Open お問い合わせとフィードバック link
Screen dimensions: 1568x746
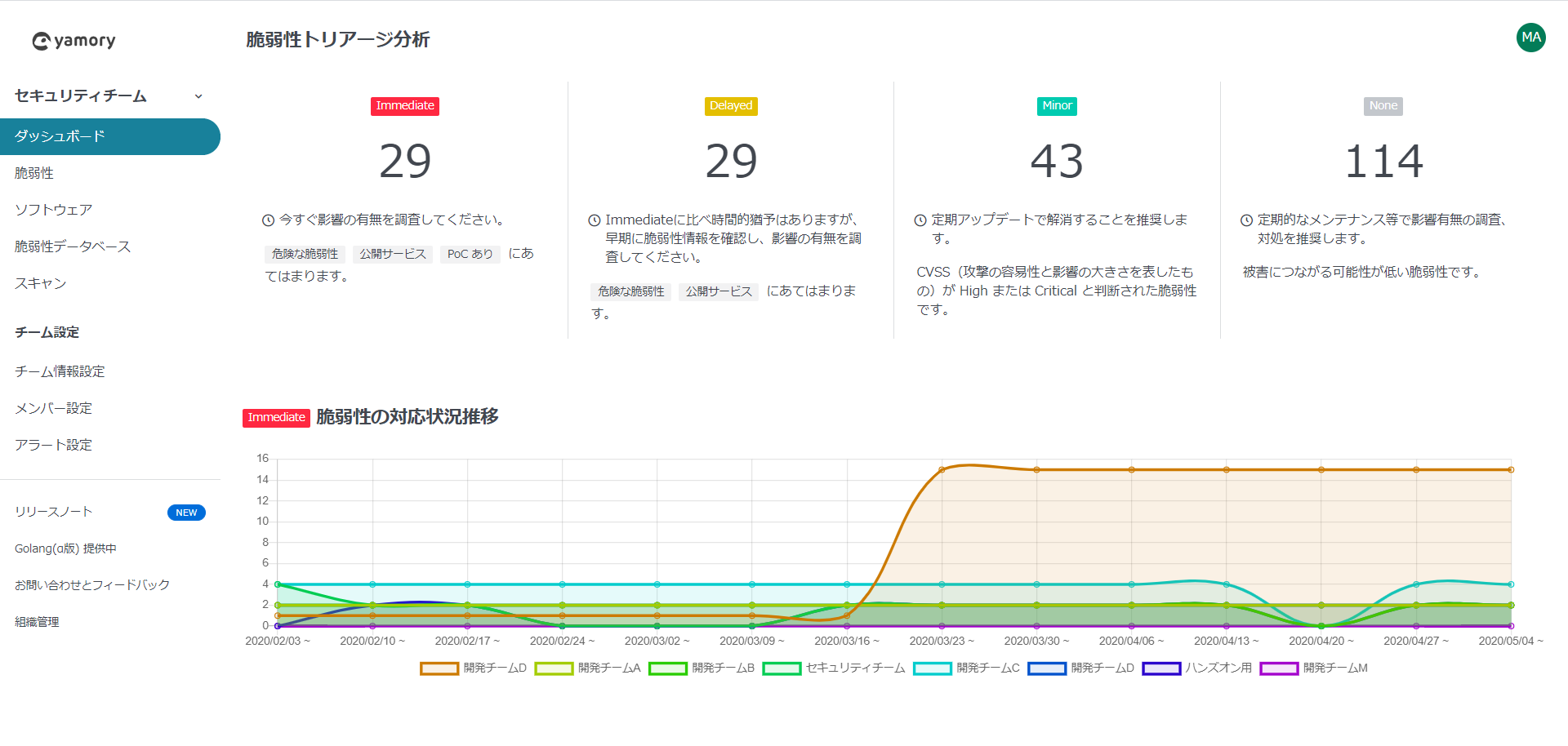coord(92,585)
